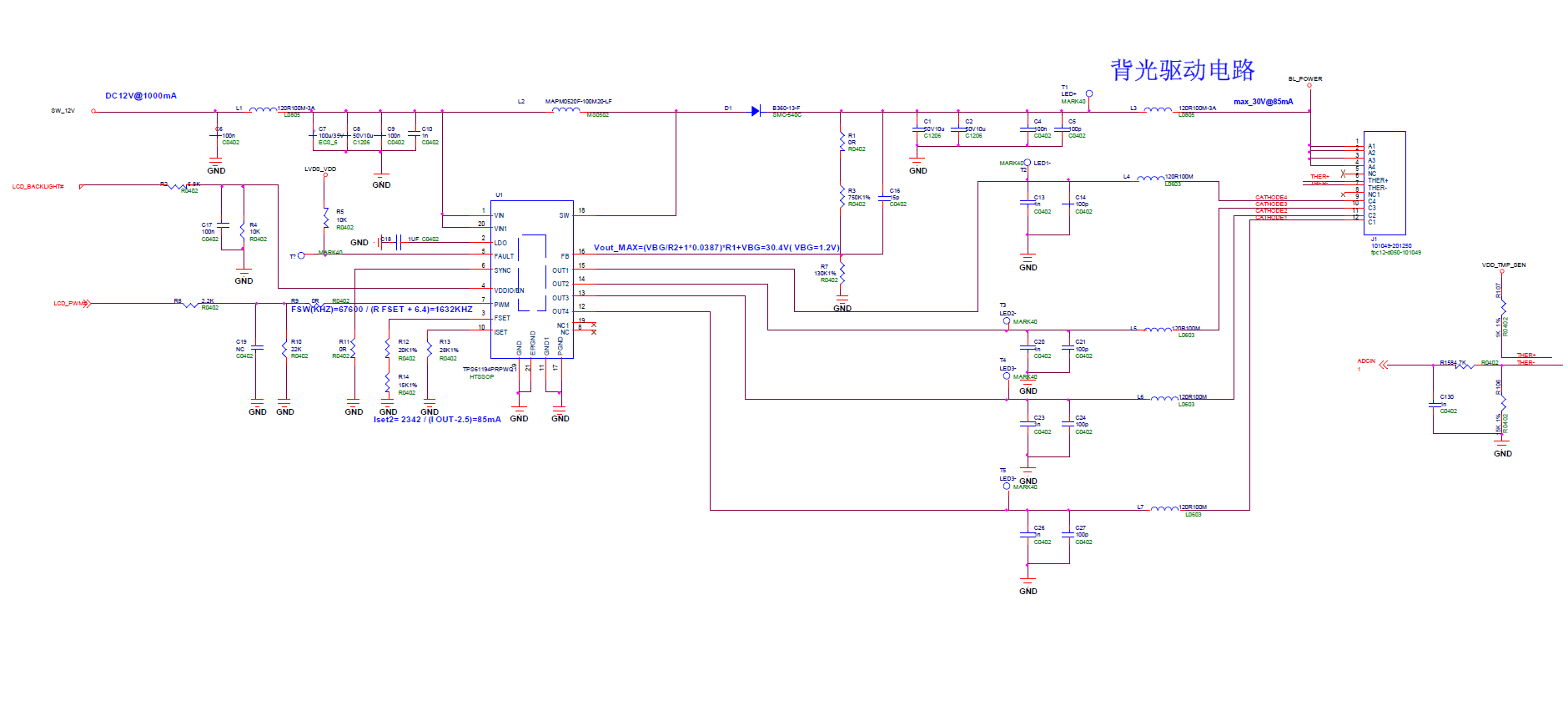This screenshot has height=721, width=1568.
Task: Select the R7 resistor symbol
Action: coord(842,271)
